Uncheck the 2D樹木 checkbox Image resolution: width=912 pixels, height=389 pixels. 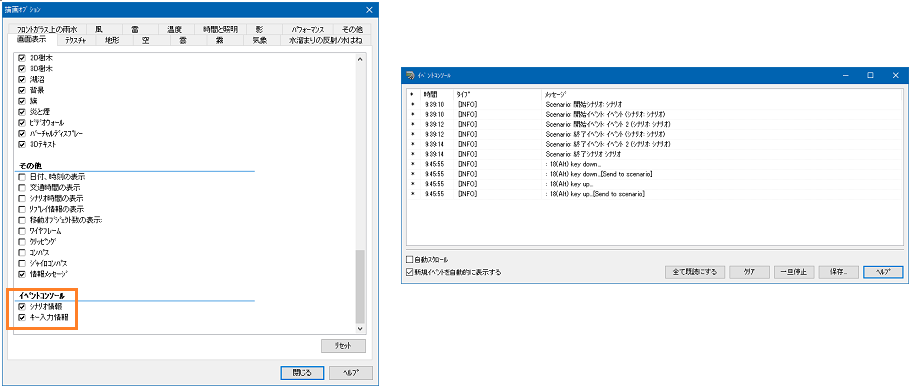click(x=22, y=59)
